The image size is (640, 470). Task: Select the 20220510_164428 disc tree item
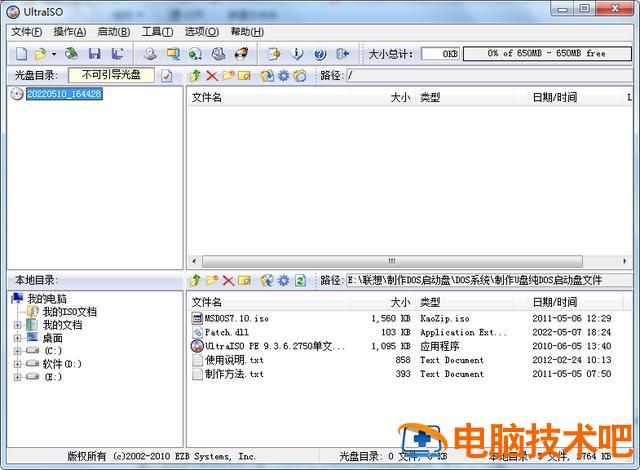tap(64, 94)
